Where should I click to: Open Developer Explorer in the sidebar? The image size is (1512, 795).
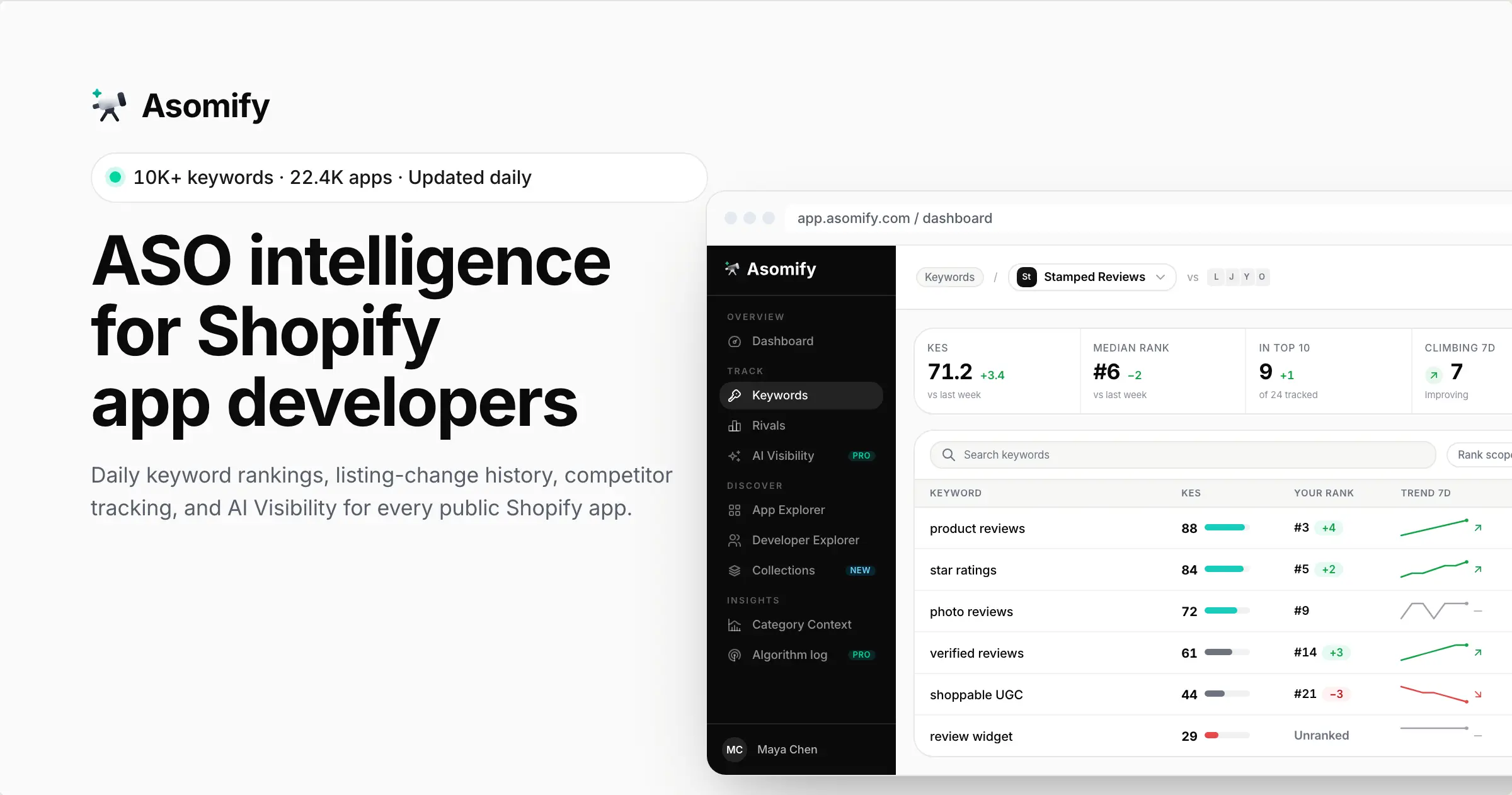[801, 540]
